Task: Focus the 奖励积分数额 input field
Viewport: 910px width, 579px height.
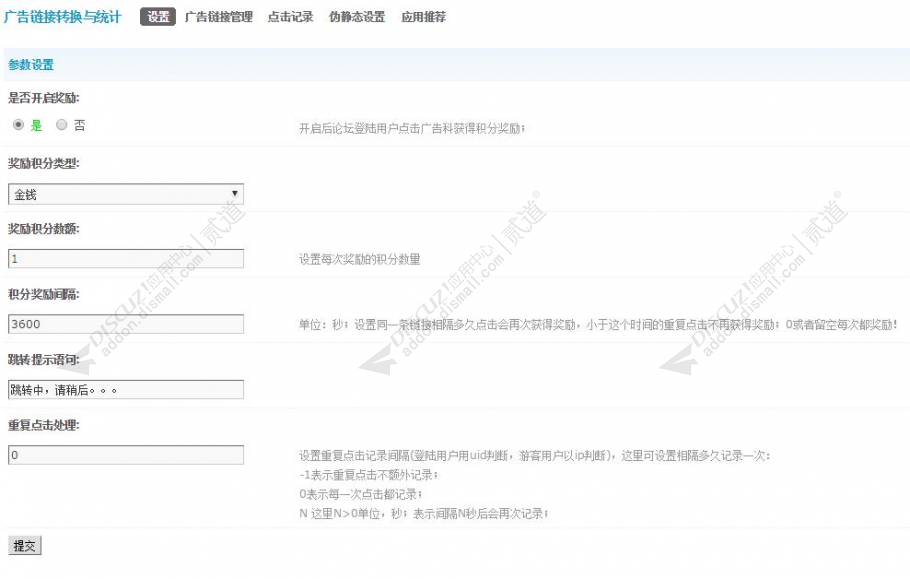Action: point(126,259)
